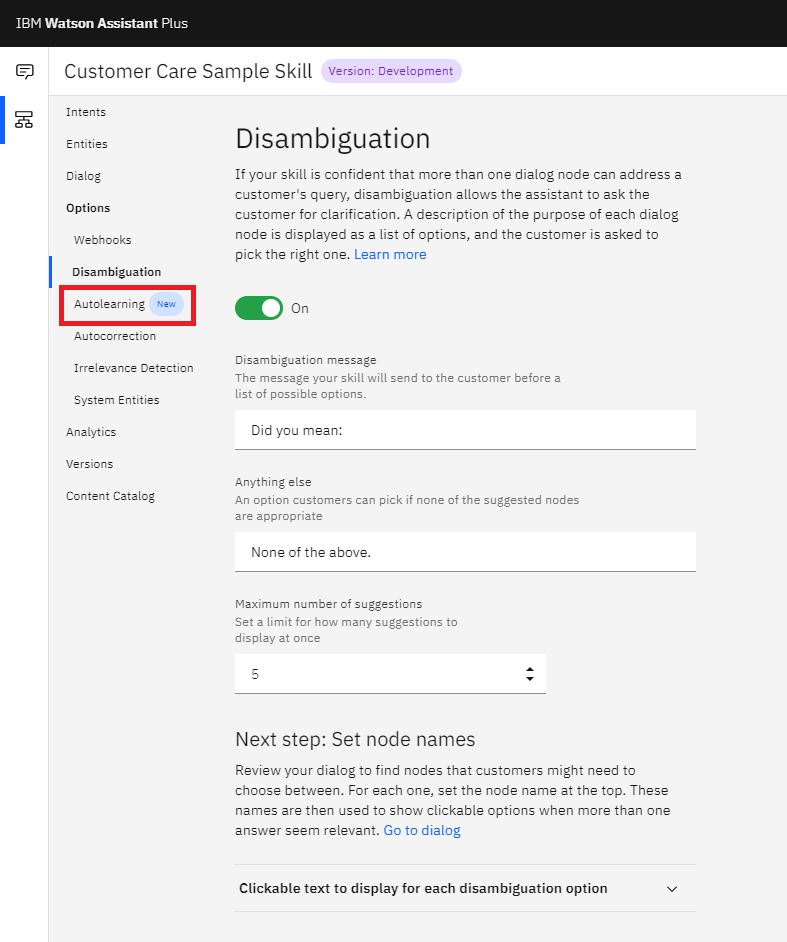Open the Autocorrection settings
Screen dimensions: 787x942
click(x=115, y=336)
